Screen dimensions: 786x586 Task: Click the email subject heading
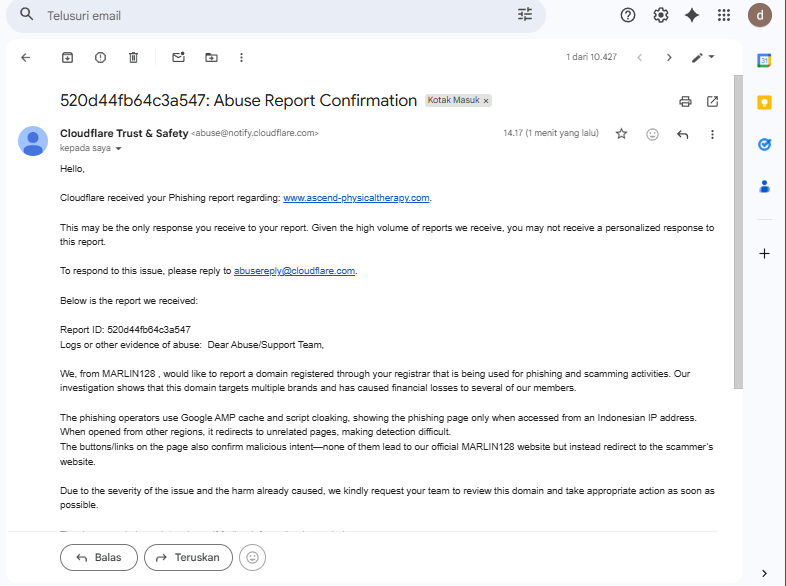click(x=238, y=101)
